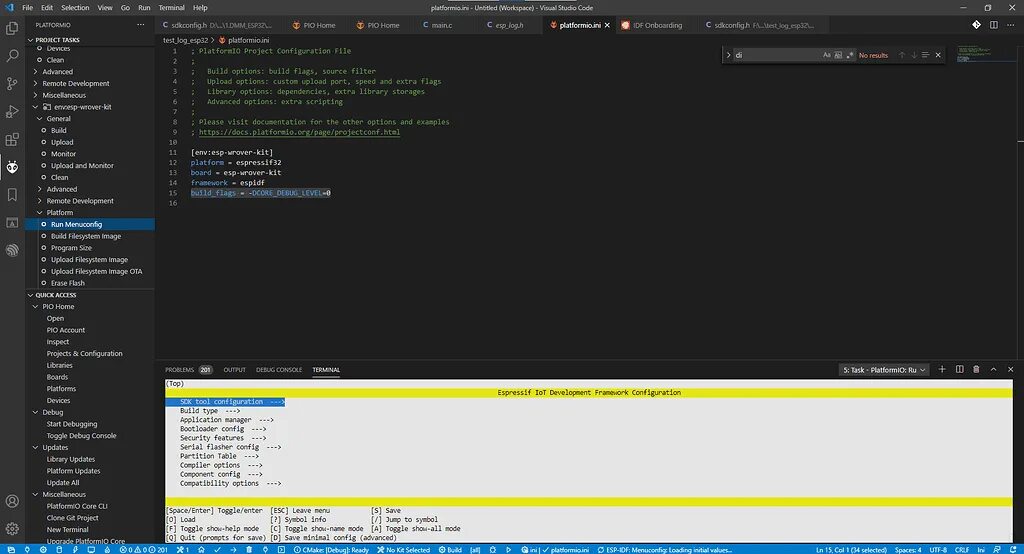Screen dimensions: 1024x554
Task: Click the editor minimap
Action: [x=985, y=54]
